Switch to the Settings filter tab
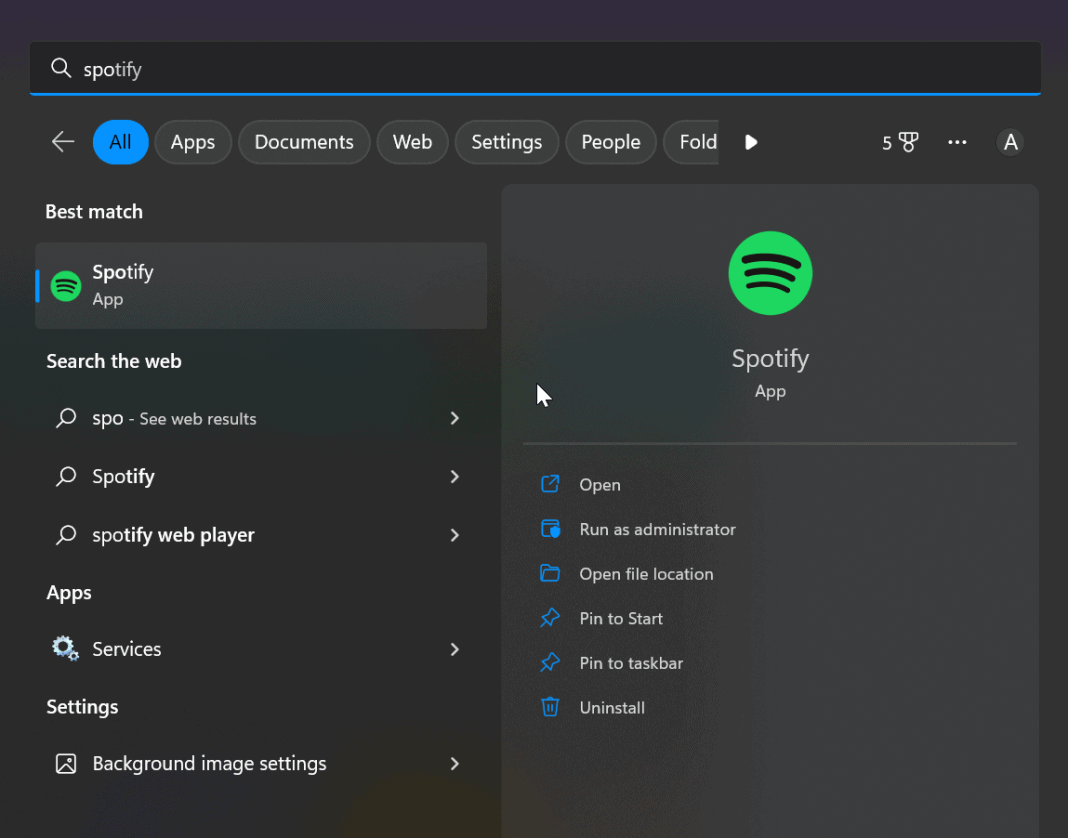The height and width of the screenshot is (838, 1068). coord(506,142)
